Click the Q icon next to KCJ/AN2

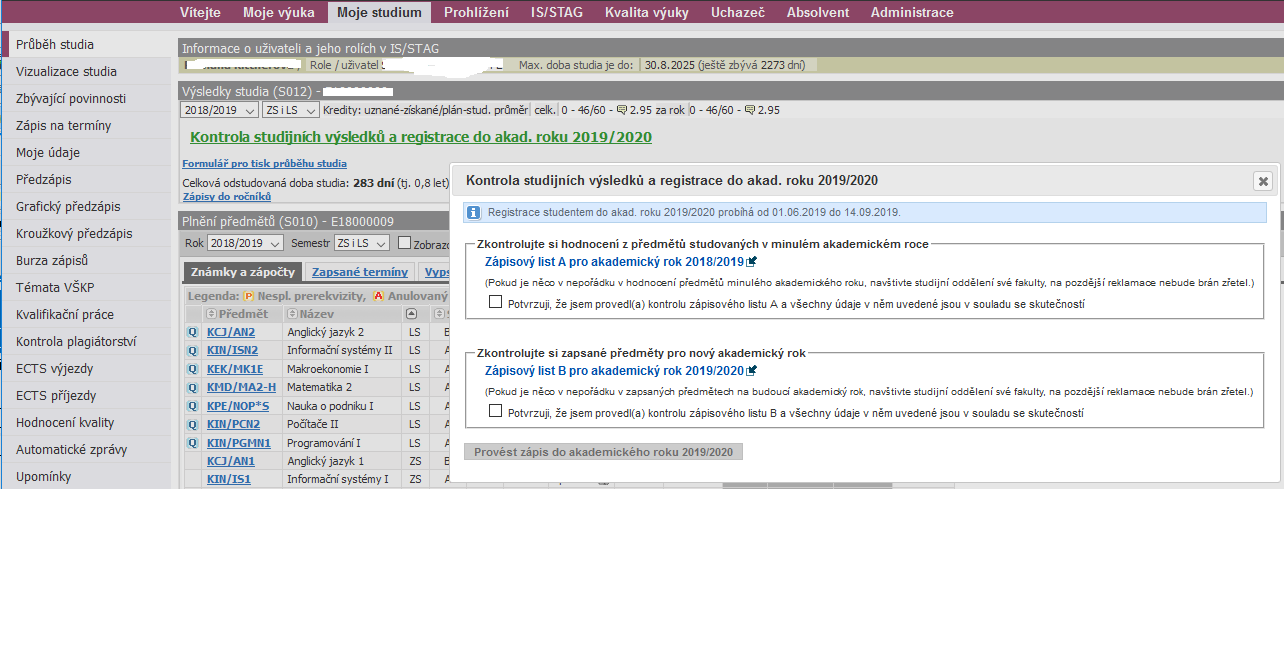tap(192, 332)
